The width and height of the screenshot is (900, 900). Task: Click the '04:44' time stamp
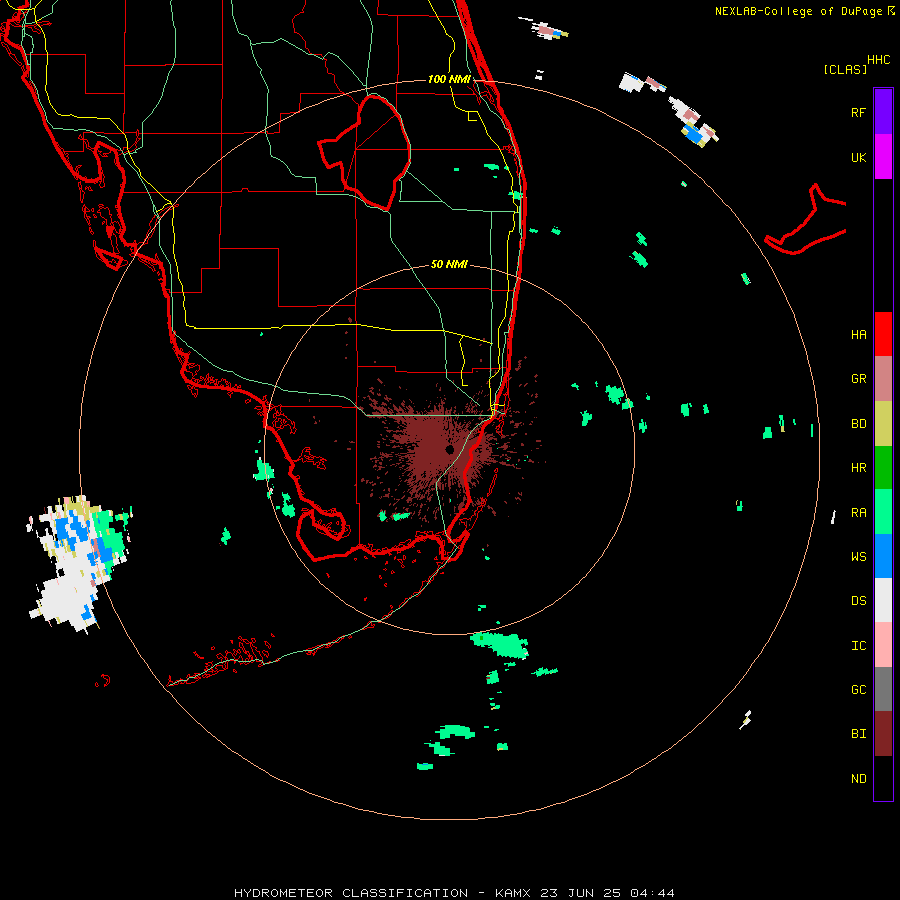[x=652, y=893]
